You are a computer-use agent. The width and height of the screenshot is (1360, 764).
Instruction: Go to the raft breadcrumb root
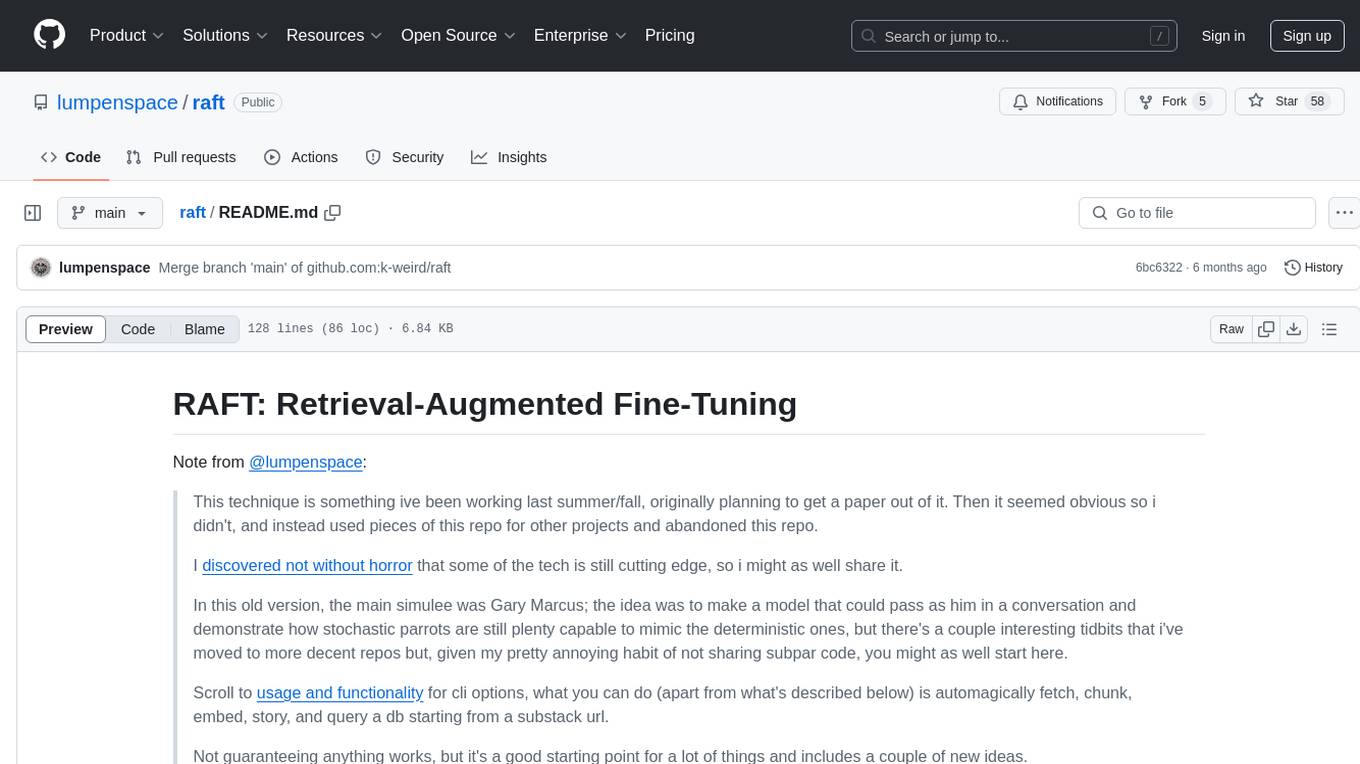click(193, 213)
